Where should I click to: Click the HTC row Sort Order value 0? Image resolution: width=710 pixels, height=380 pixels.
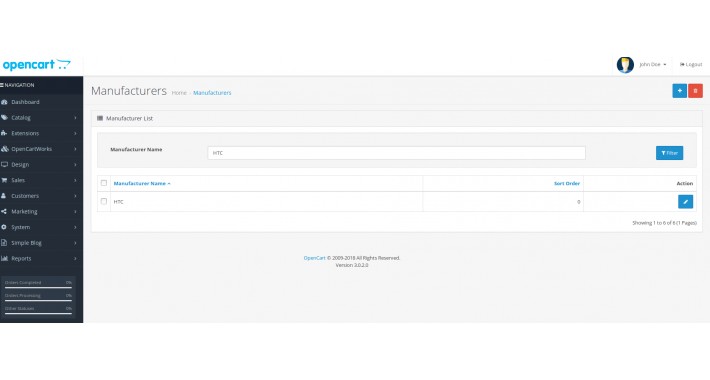point(578,202)
